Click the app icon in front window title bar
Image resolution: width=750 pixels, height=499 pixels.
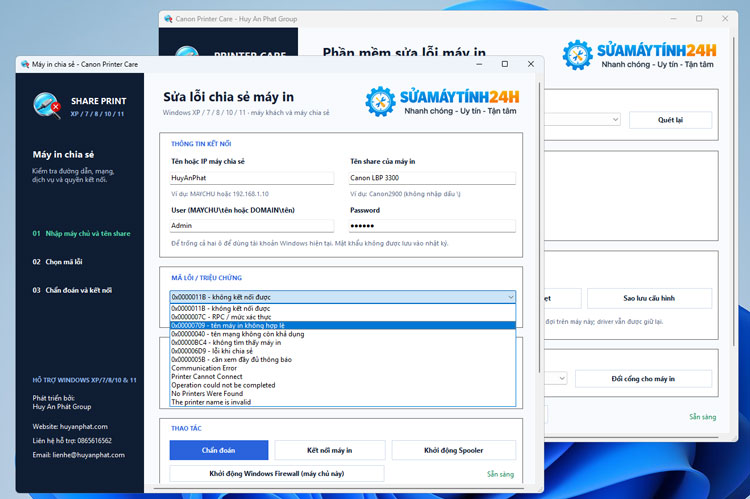(x=25, y=64)
